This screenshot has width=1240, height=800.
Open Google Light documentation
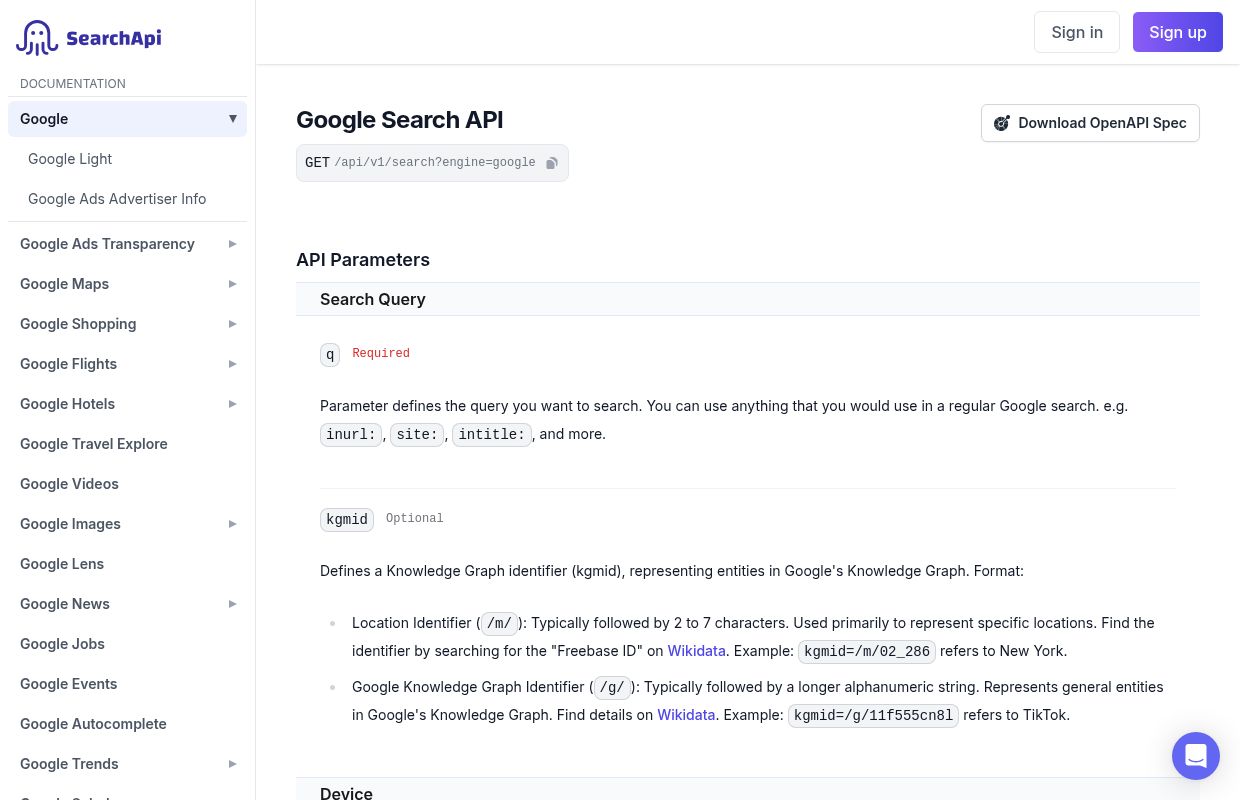click(70, 159)
